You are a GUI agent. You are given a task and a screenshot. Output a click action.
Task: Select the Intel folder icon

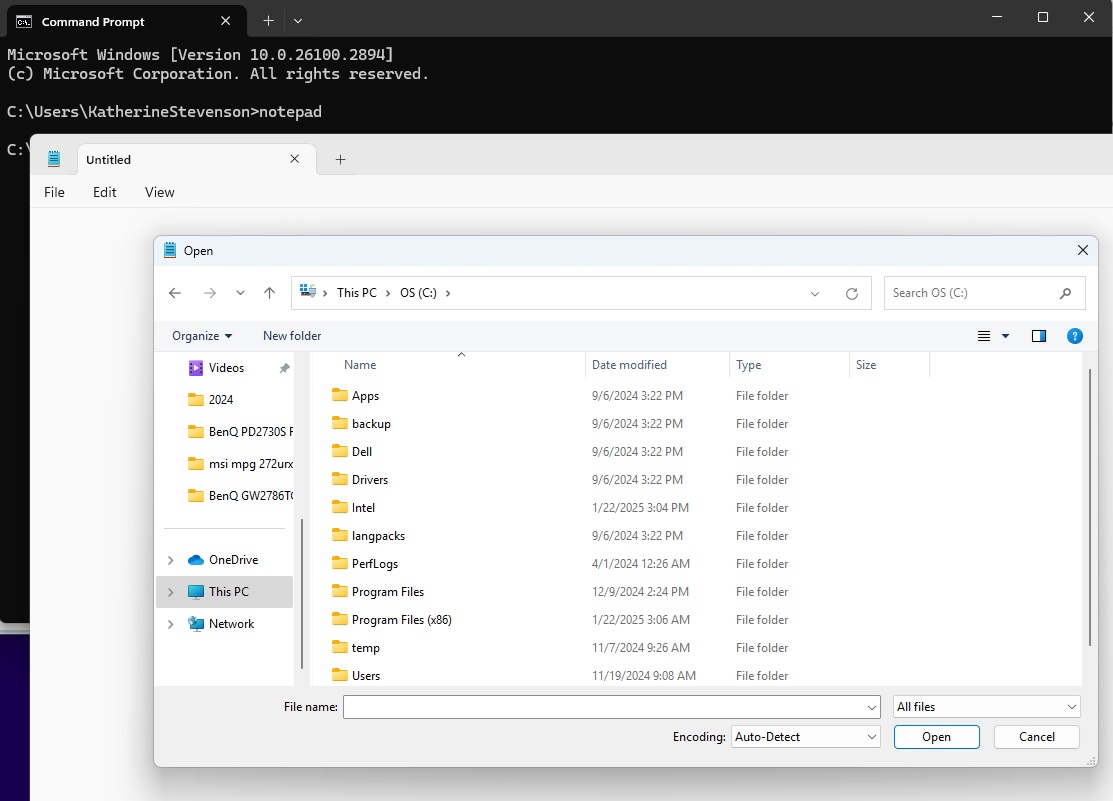pos(340,507)
